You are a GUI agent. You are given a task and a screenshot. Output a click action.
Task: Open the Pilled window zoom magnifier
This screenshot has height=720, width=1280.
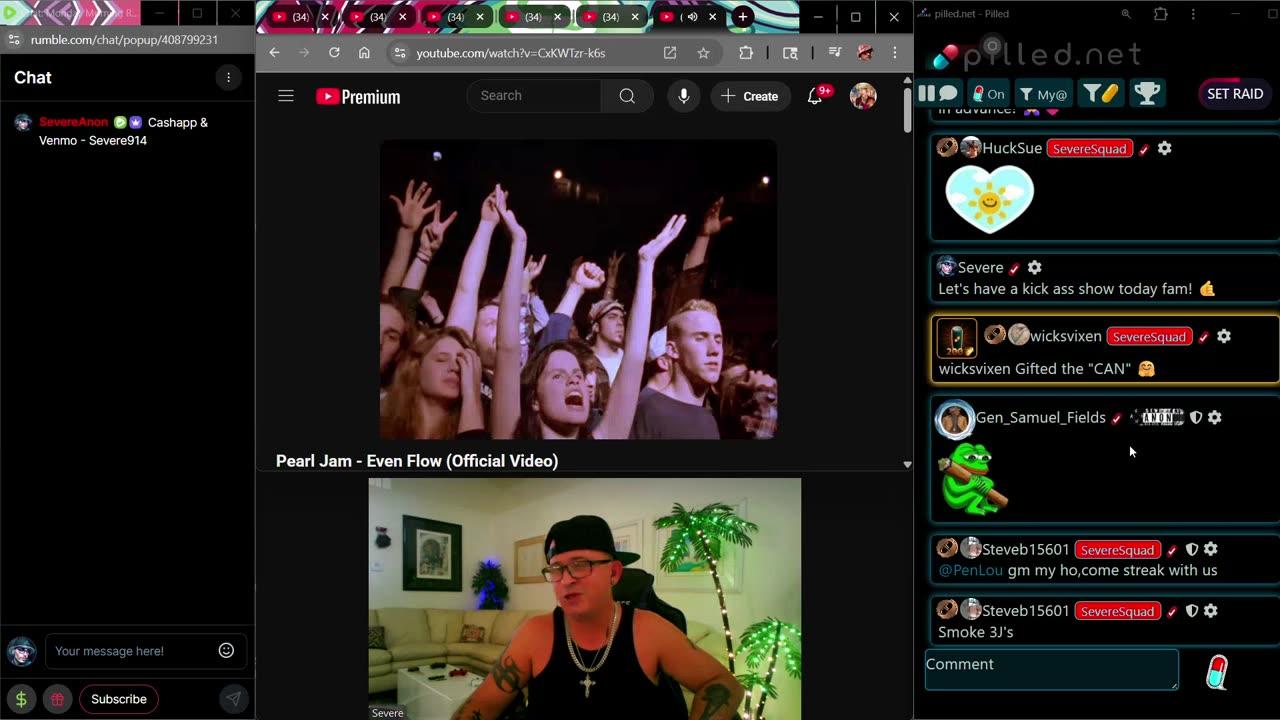tap(1126, 14)
